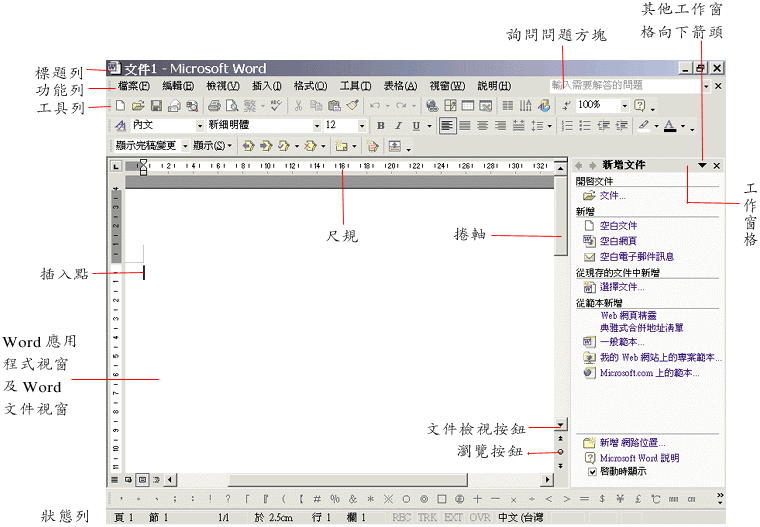
Task: Click the Undo arrow icon
Action: [x=375, y=105]
